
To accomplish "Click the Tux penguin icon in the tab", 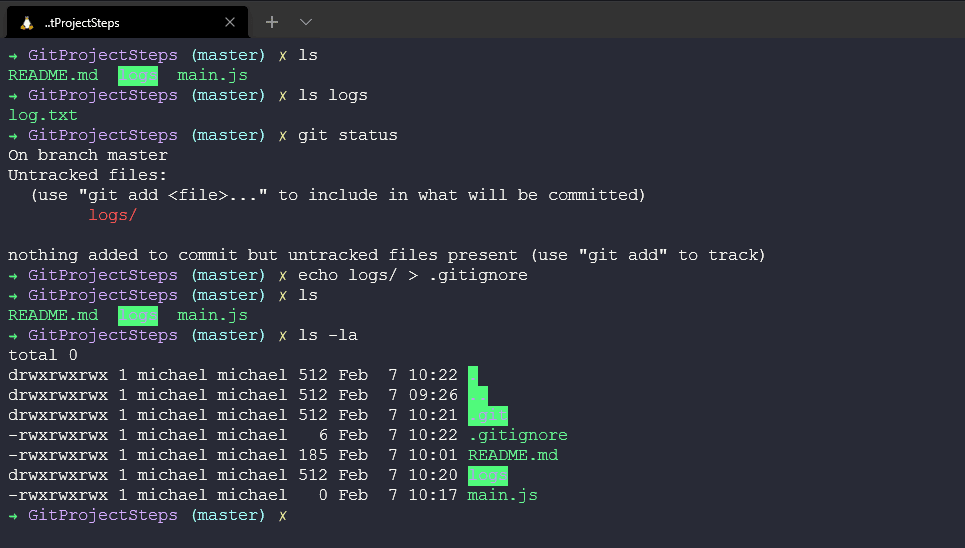I will (26, 22).
